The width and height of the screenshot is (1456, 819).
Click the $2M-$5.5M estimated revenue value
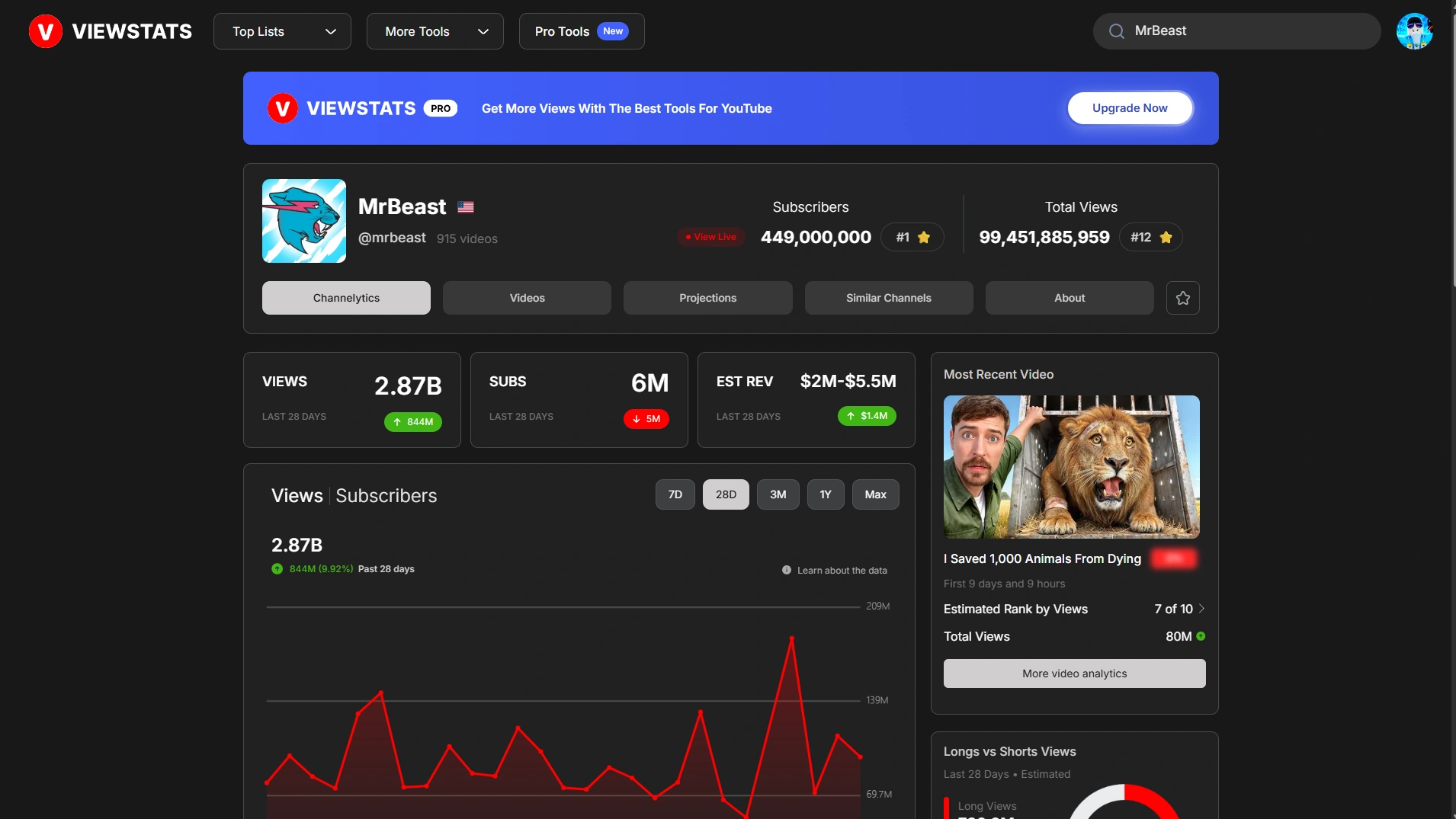[x=848, y=381]
